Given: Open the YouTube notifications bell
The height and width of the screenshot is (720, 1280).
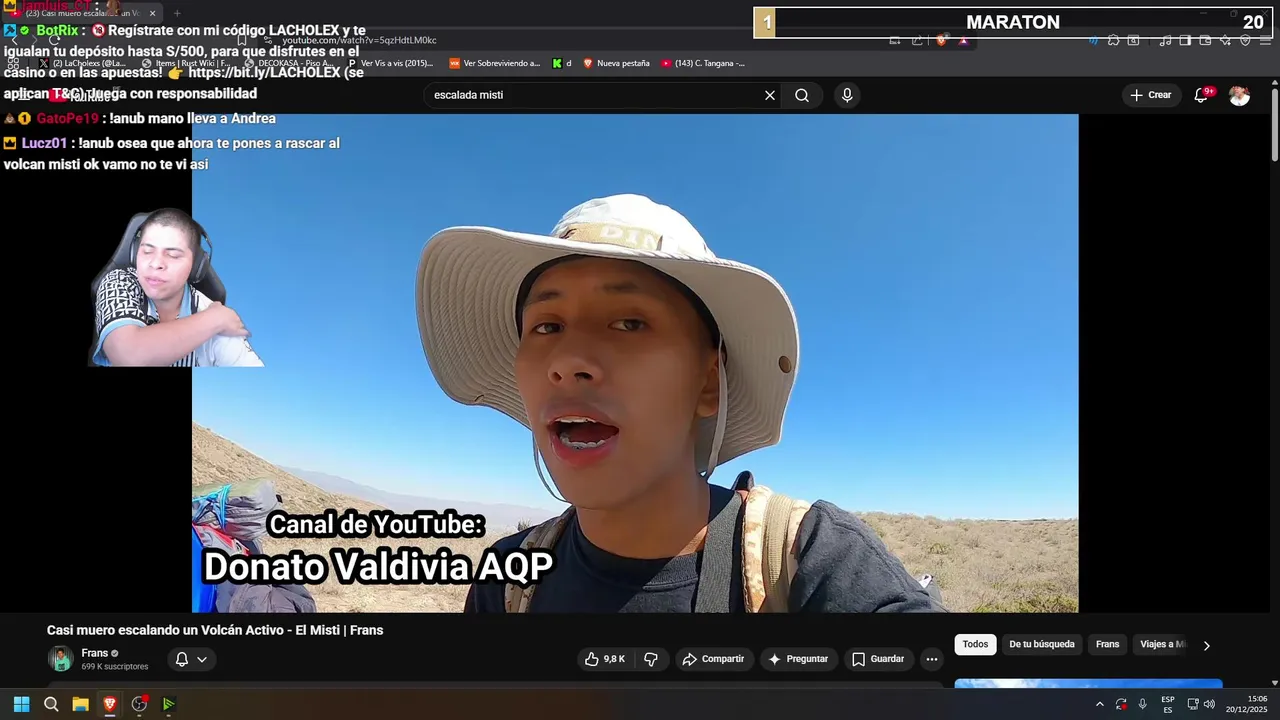Looking at the screenshot, I should tap(1202, 95).
